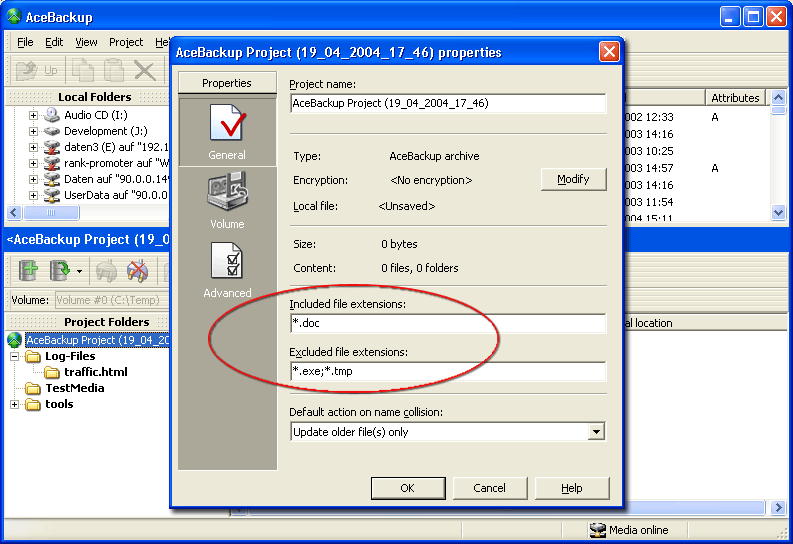
Task: Select the traffic.html item in tree
Action: [96, 373]
